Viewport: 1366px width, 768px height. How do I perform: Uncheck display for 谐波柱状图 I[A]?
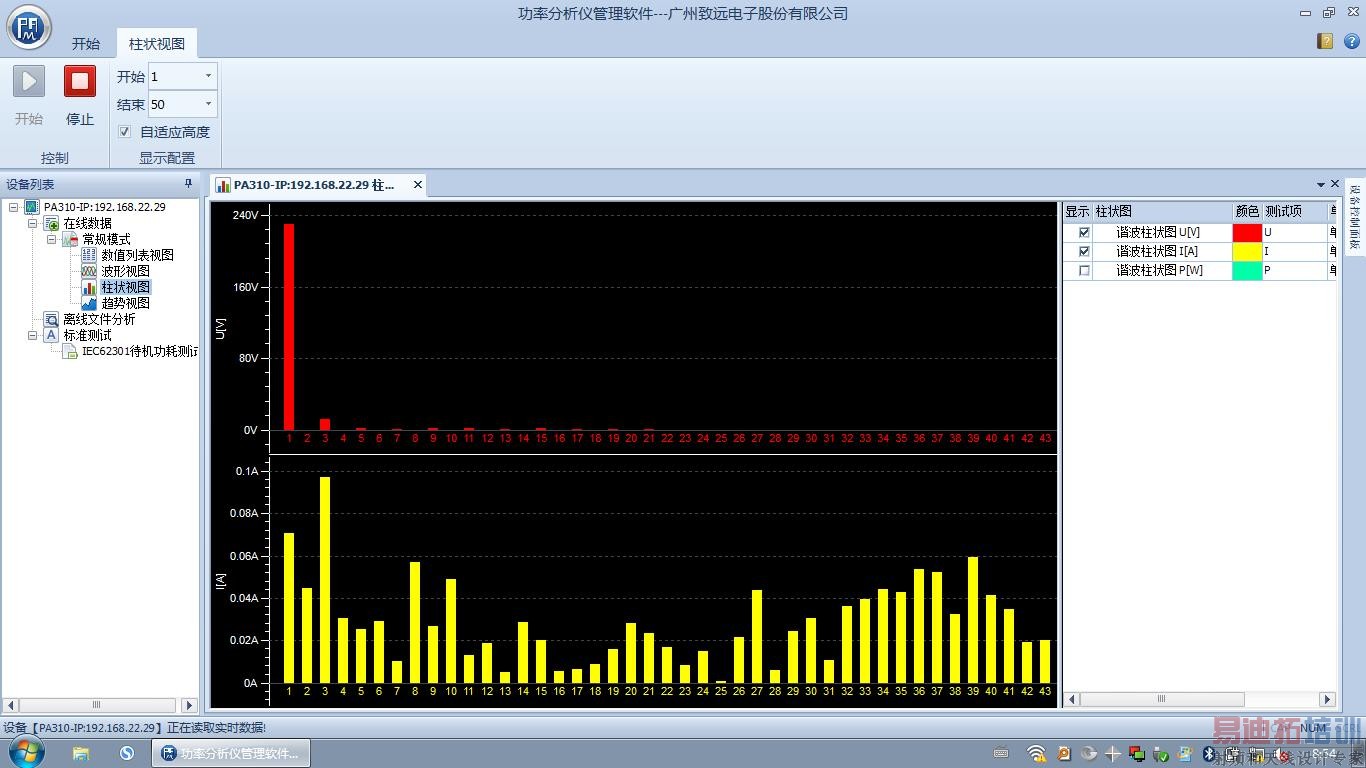(1084, 251)
